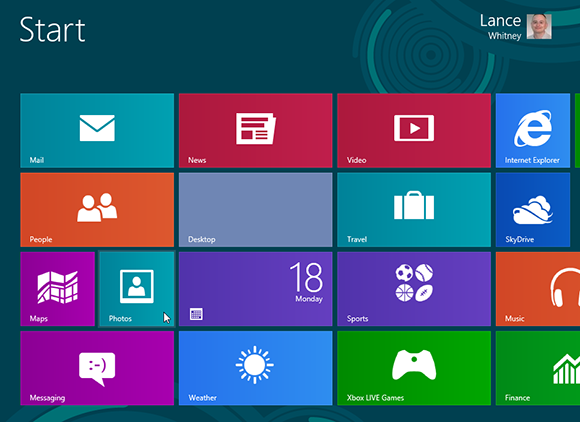Launch Xbox LIVE Games tile
This screenshot has height=422, width=580.
point(414,368)
